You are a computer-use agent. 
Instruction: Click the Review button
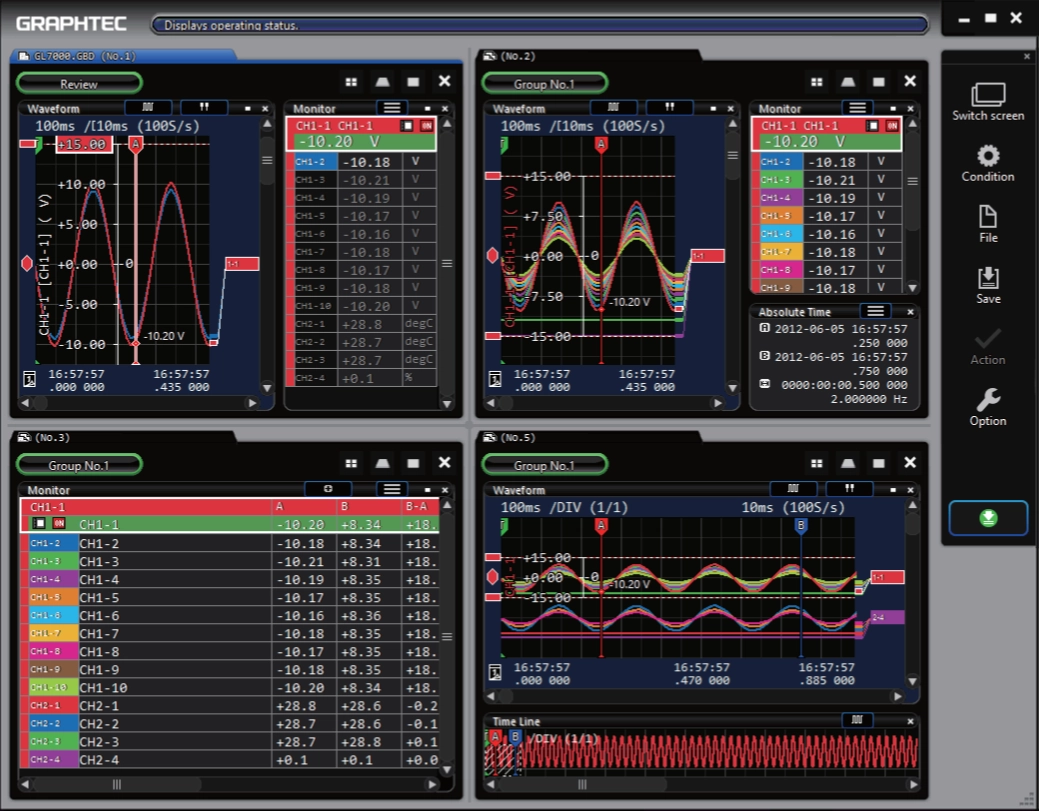tap(79, 83)
